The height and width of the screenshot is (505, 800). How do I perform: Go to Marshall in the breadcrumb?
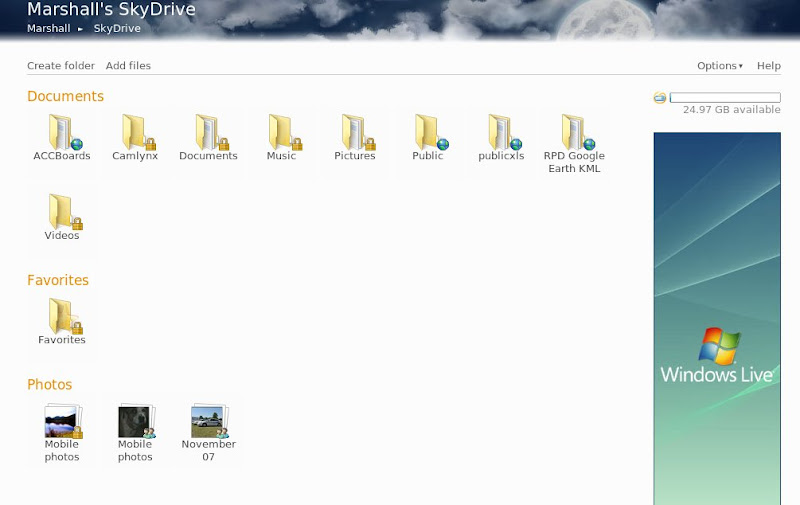48,29
